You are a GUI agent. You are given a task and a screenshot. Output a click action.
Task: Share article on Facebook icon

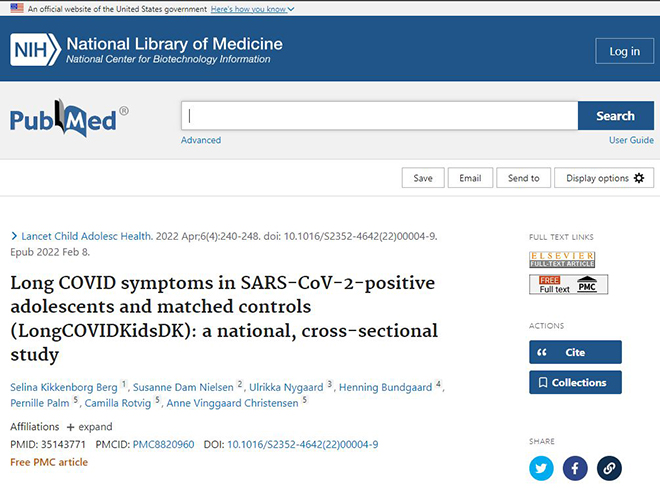pos(575,468)
